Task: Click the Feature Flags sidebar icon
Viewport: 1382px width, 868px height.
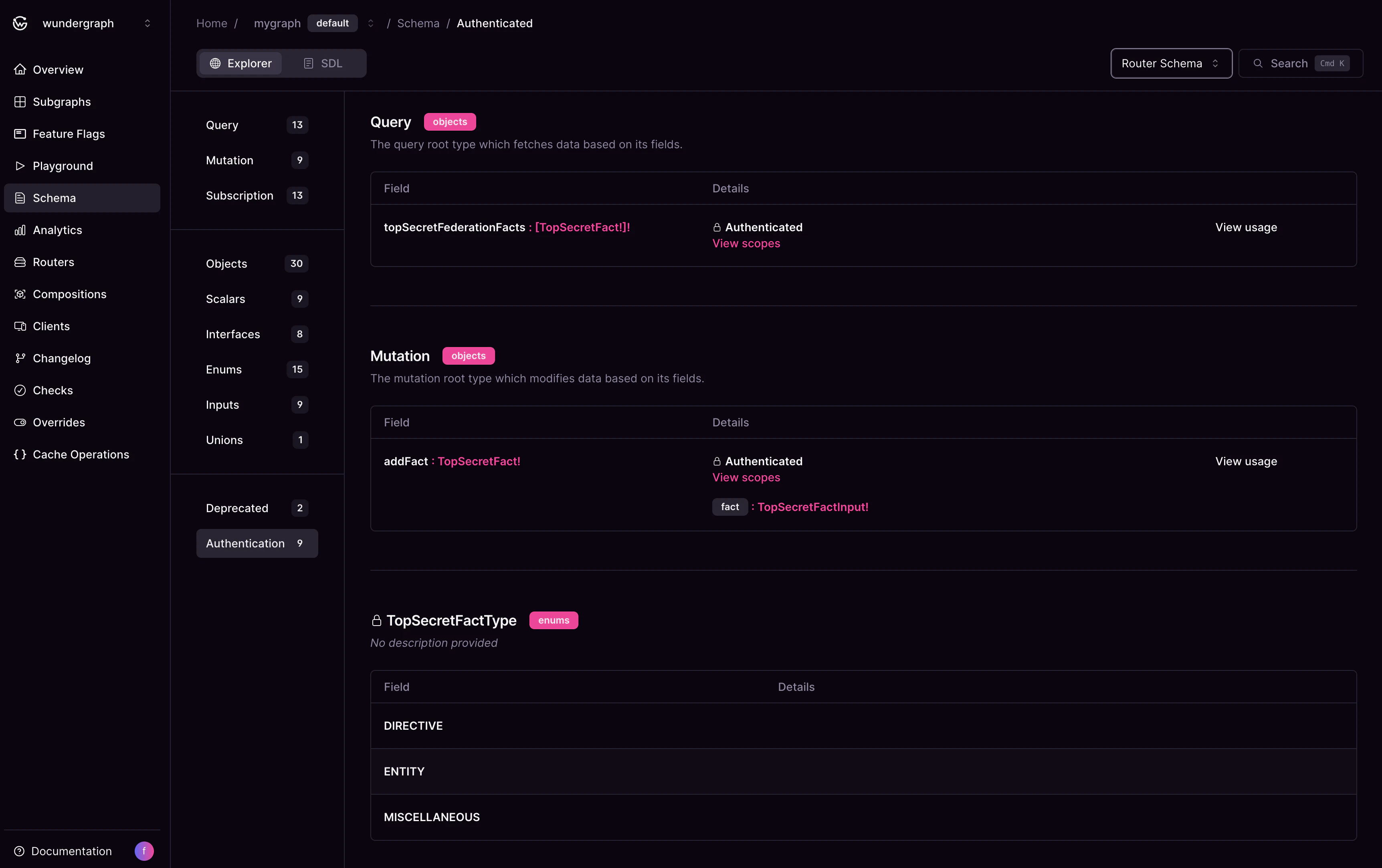Action: (20, 134)
